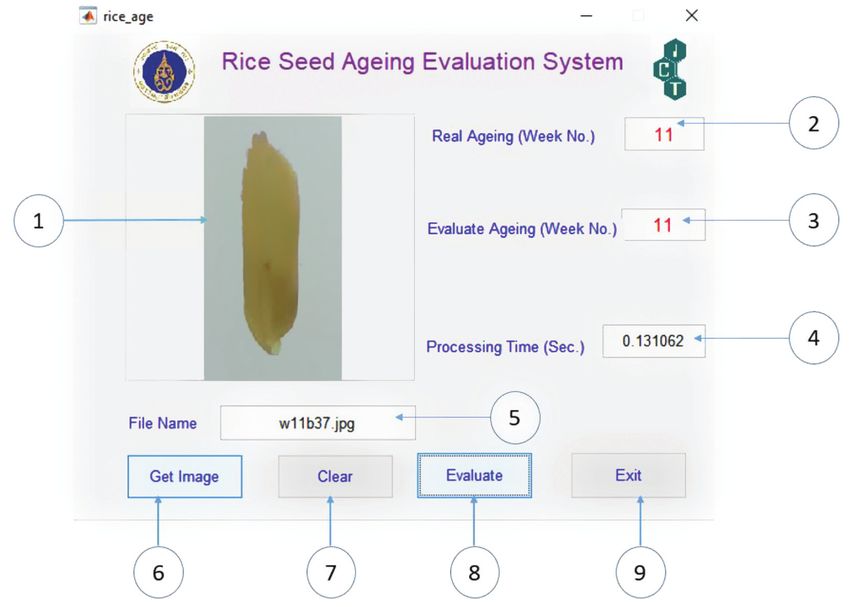The height and width of the screenshot is (607, 850).
Task: Click the Get Image button
Action: point(185,476)
